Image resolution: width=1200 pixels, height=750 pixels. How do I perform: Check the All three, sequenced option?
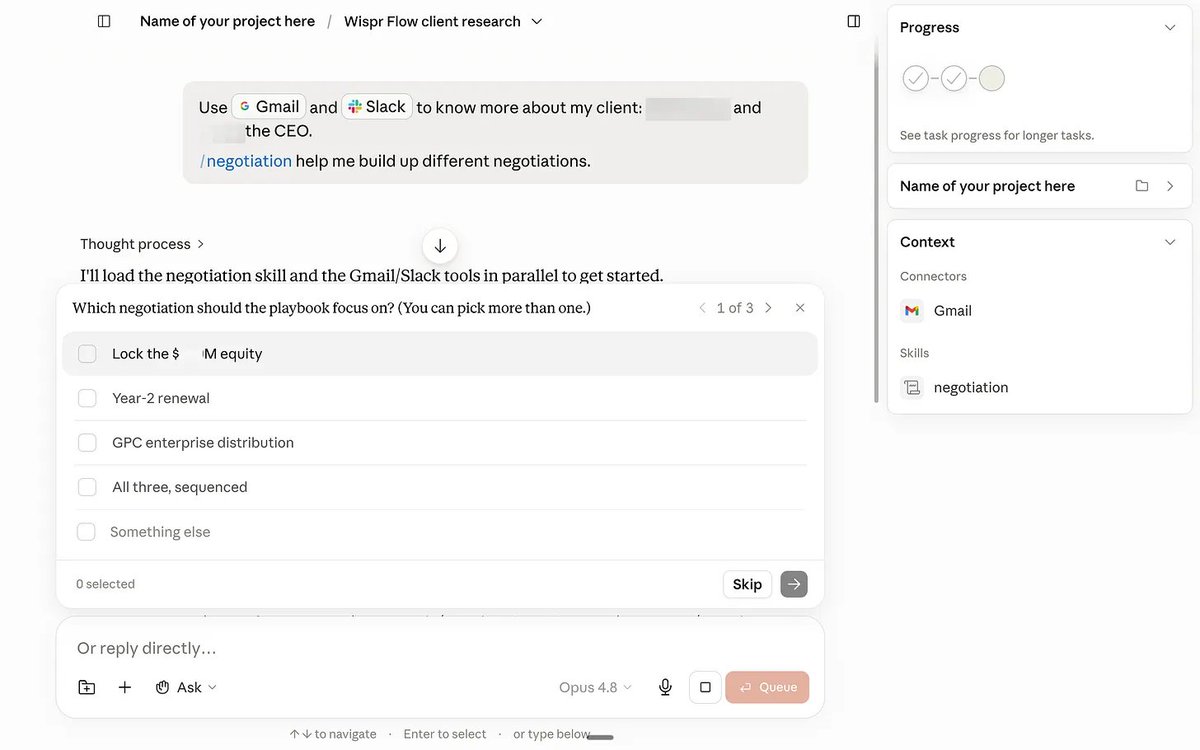click(87, 487)
